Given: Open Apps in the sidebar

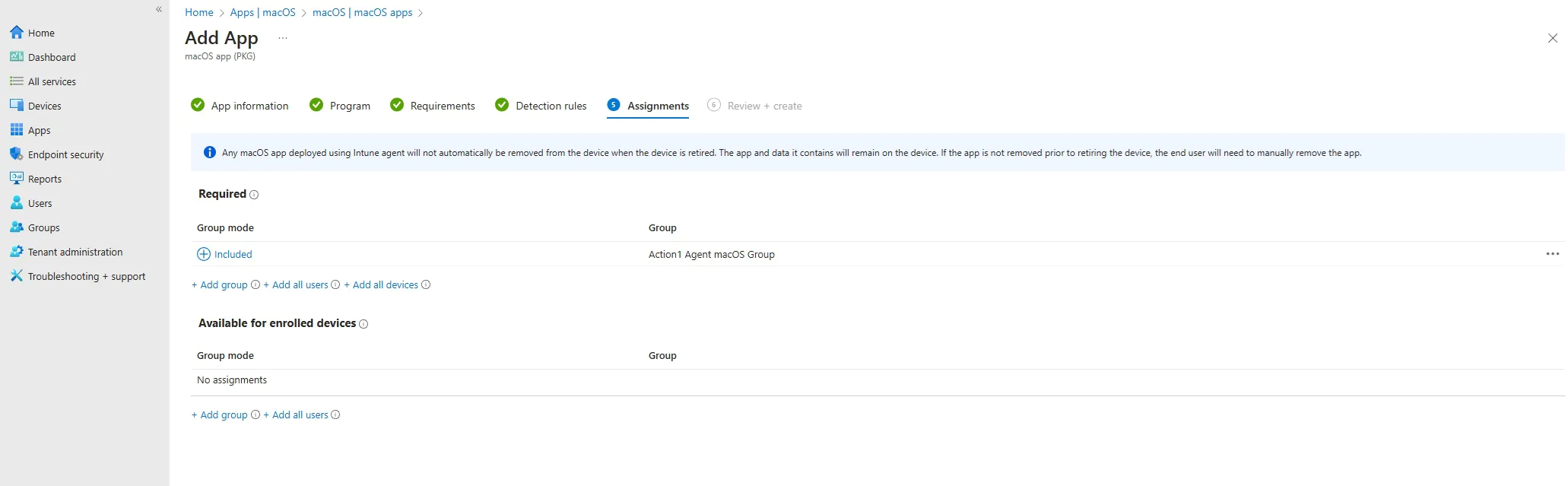Looking at the screenshot, I should pyautogui.click(x=39, y=130).
